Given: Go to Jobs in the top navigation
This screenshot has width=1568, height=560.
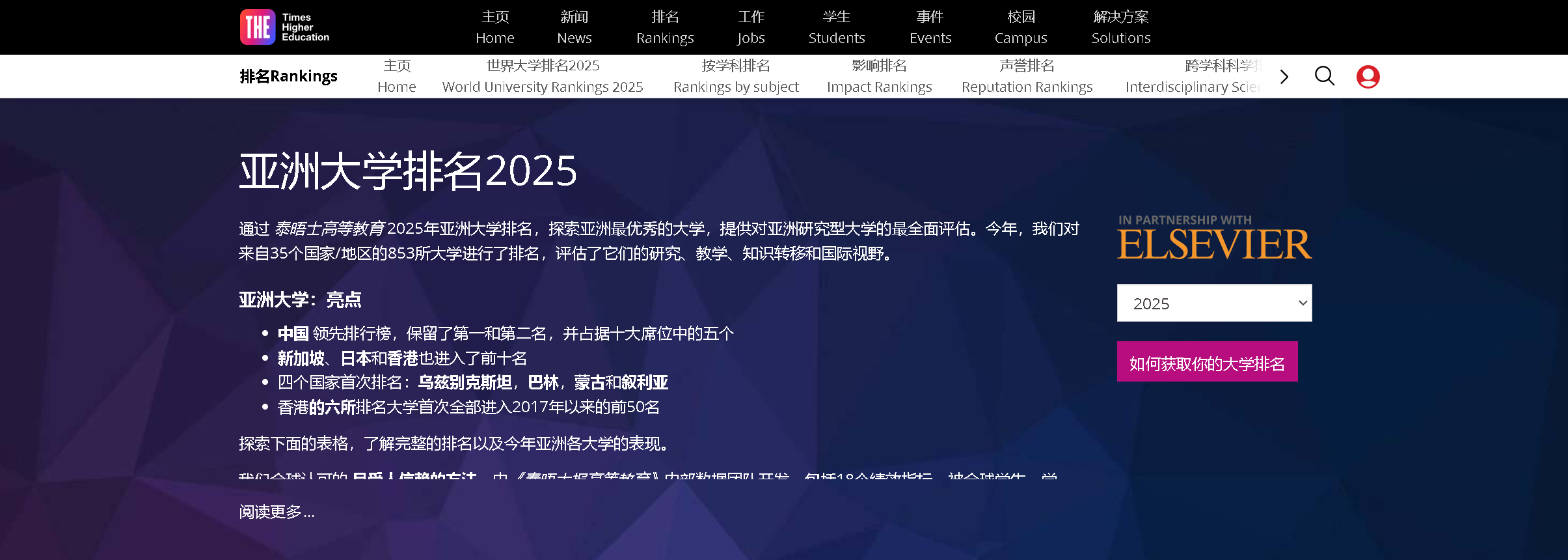Looking at the screenshot, I should (751, 27).
